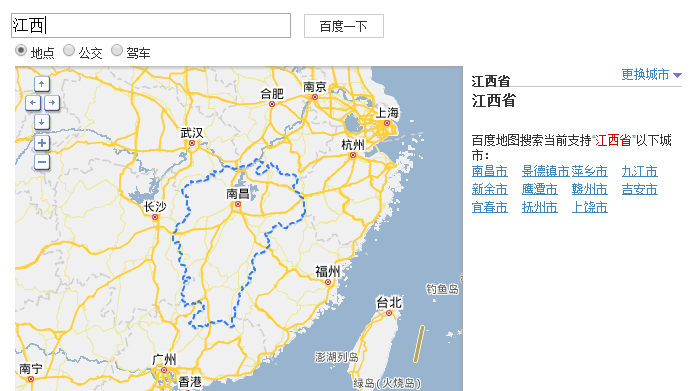The width and height of the screenshot is (689, 391).
Task: Select the 地点 radio option
Action: [x=21, y=51]
